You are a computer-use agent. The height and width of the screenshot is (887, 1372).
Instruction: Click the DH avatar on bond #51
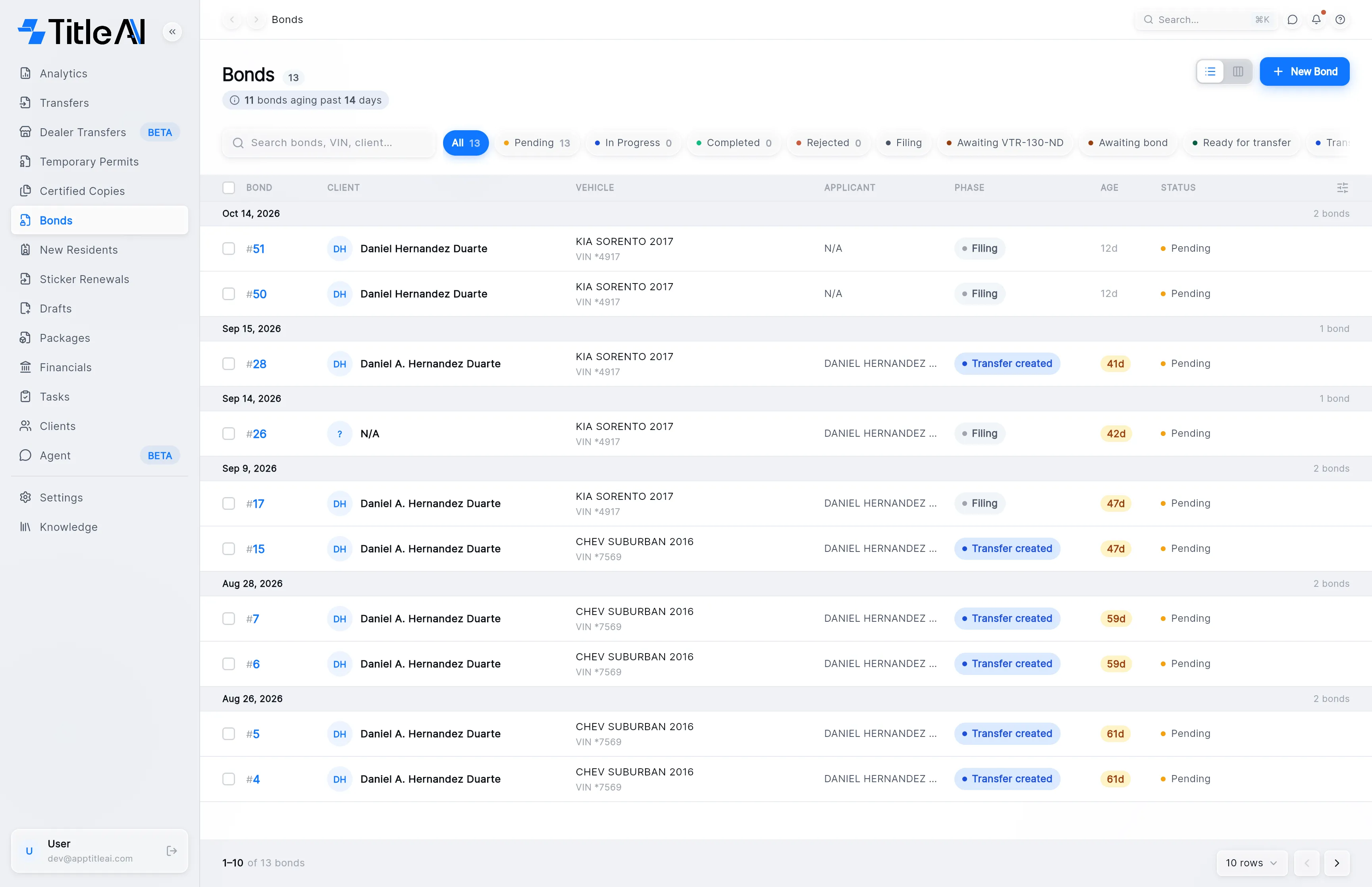340,248
